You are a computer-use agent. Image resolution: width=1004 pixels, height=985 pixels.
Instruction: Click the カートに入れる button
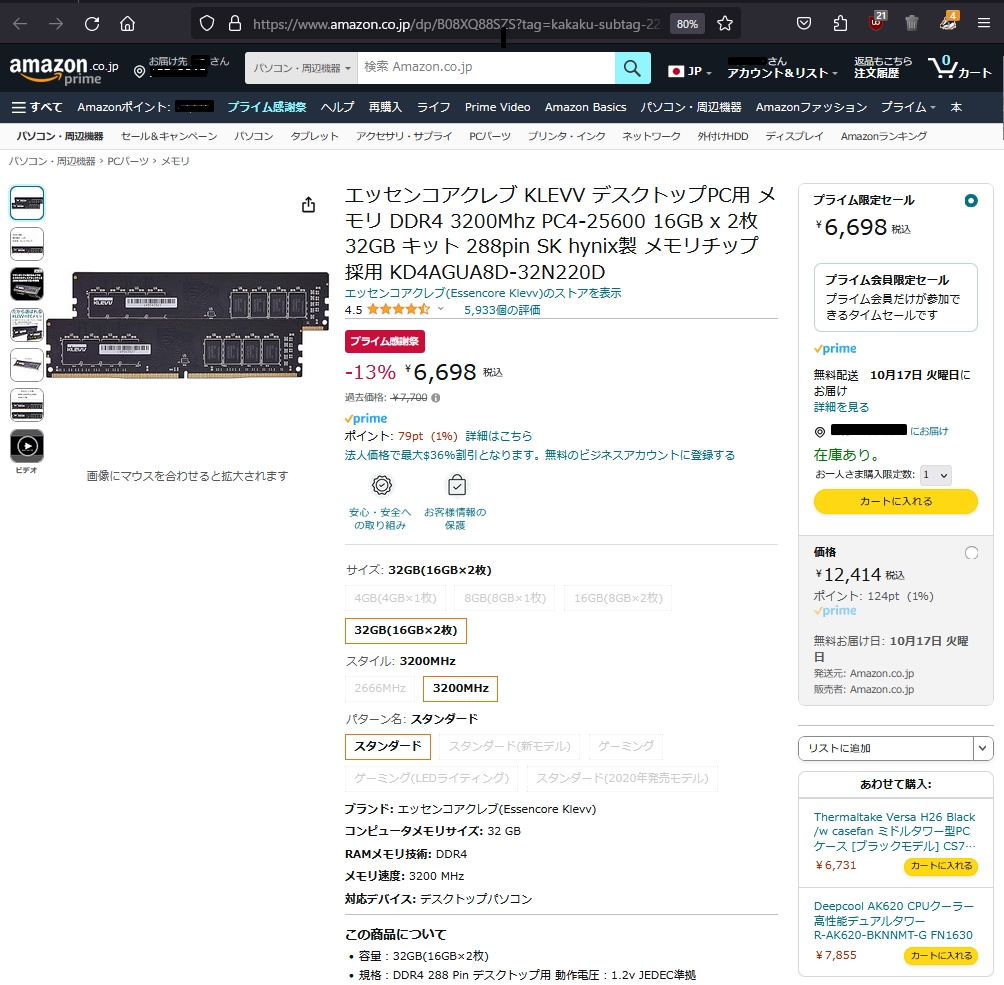tap(895, 501)
